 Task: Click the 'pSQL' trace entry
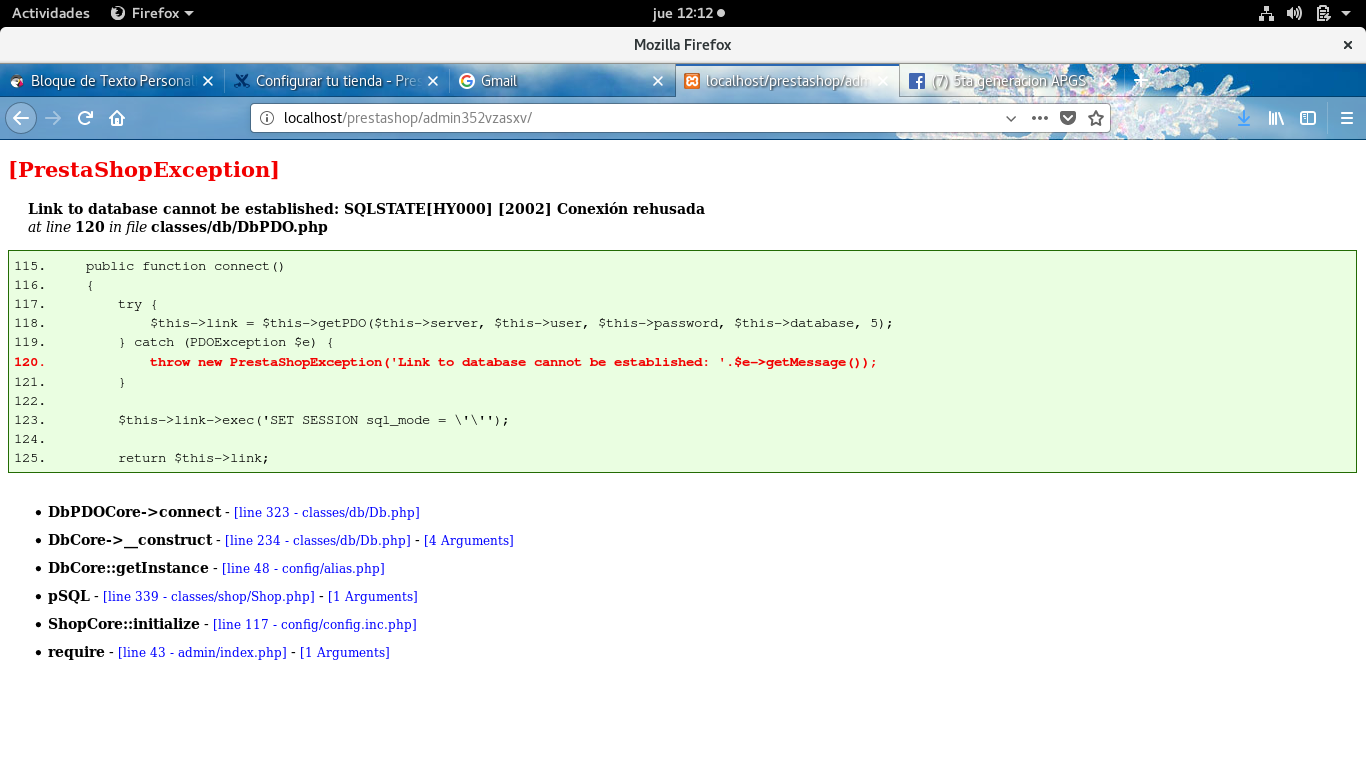(69, 596)
